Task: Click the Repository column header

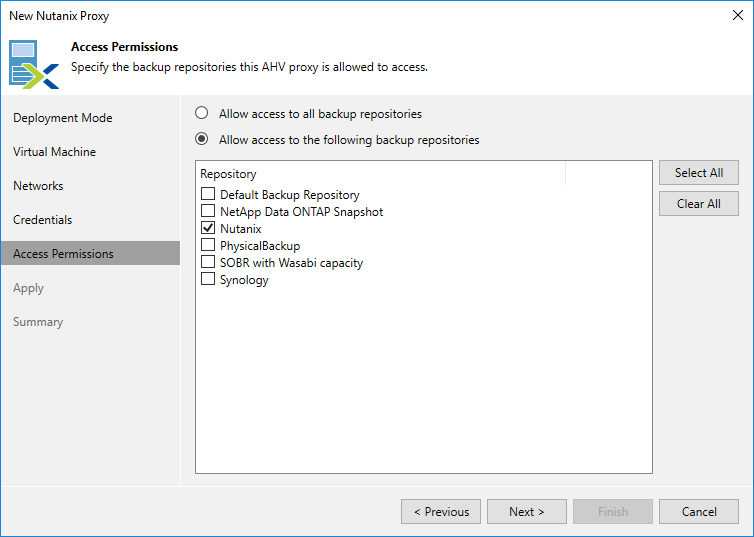Action: click(380, 174)
